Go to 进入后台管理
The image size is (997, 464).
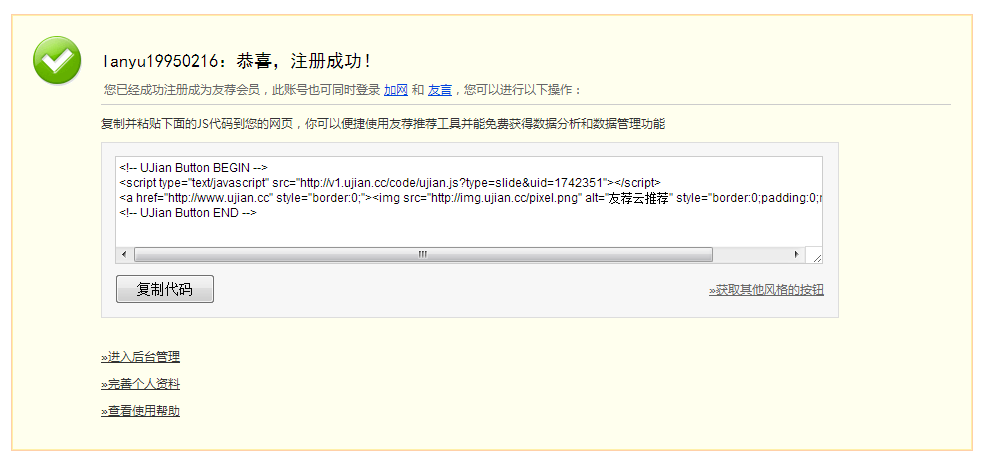click(141, 357)
